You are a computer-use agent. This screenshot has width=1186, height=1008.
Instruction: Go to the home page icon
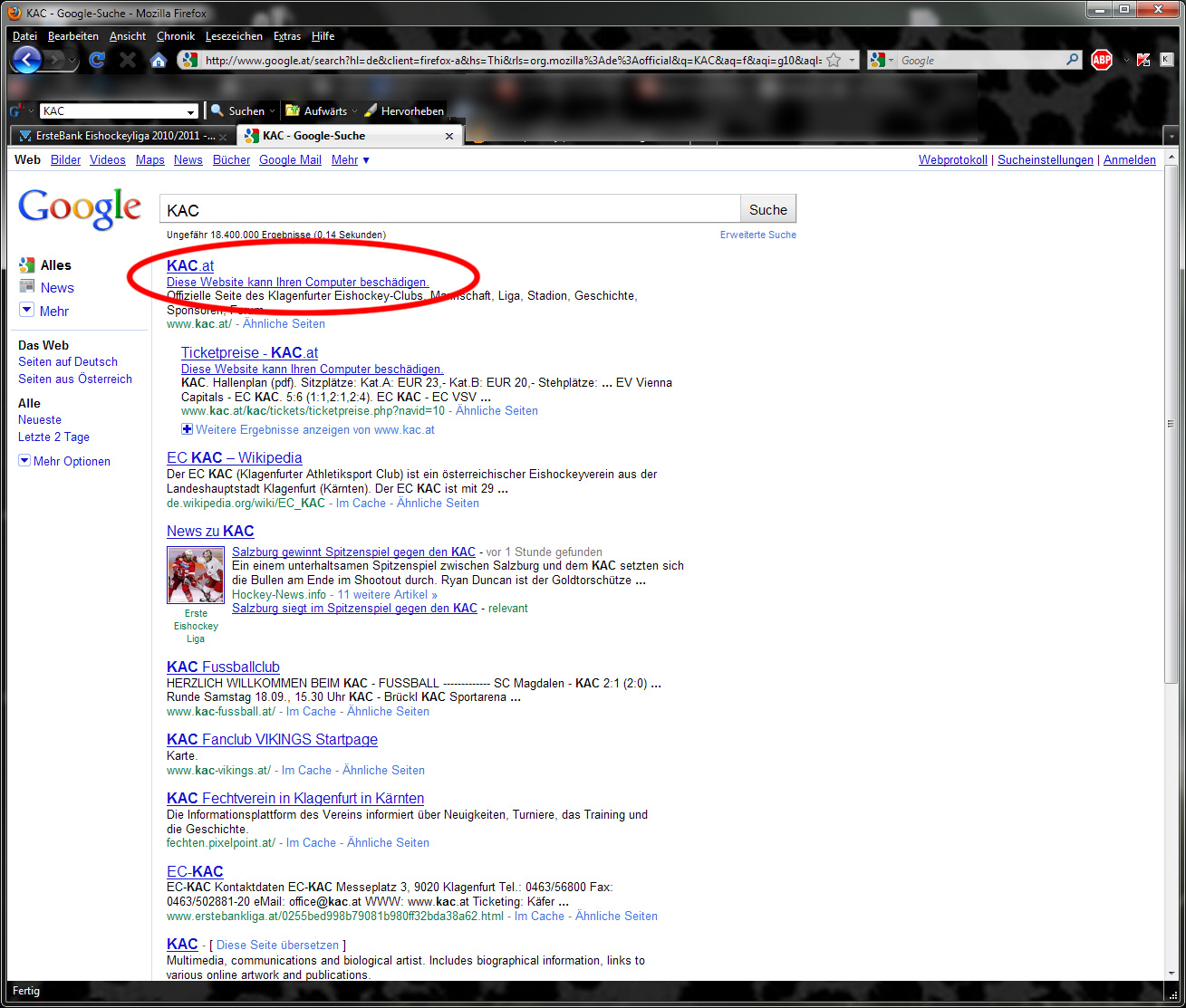click(x=159, y=60)
